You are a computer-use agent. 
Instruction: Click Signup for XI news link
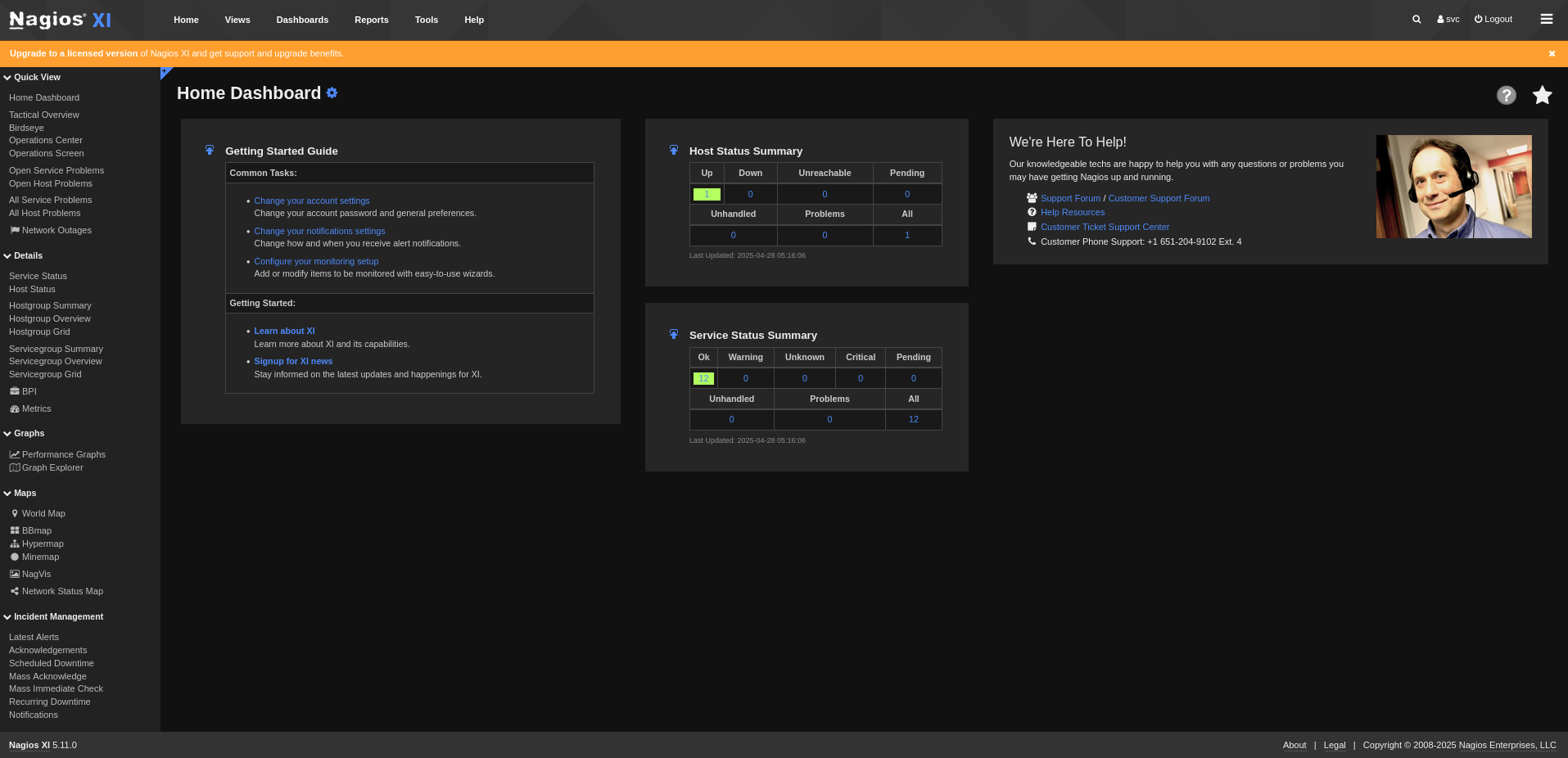(293, 361)
